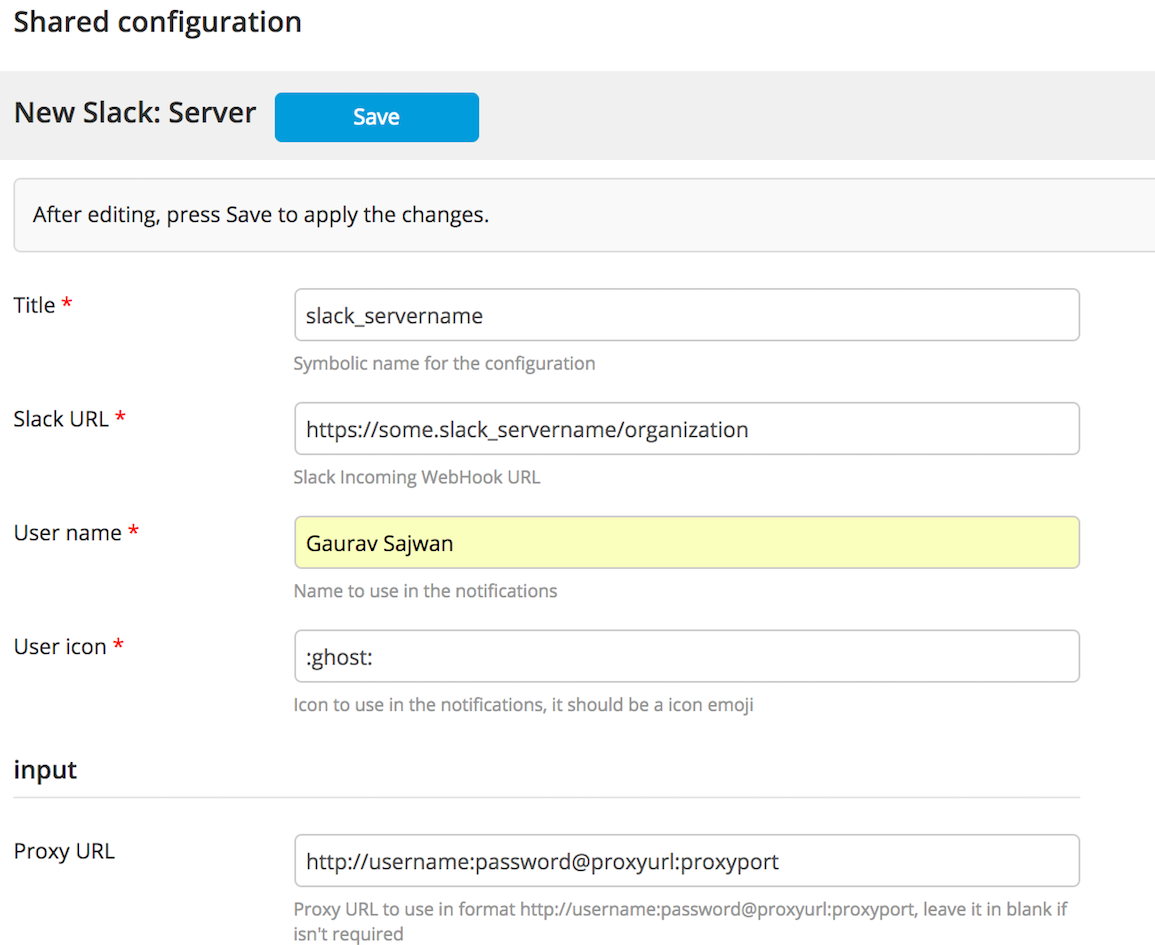Viewport: 1155px width, 945px height.
Task: Click the New Slack: Server header title
Action: [x=135, y=113]
